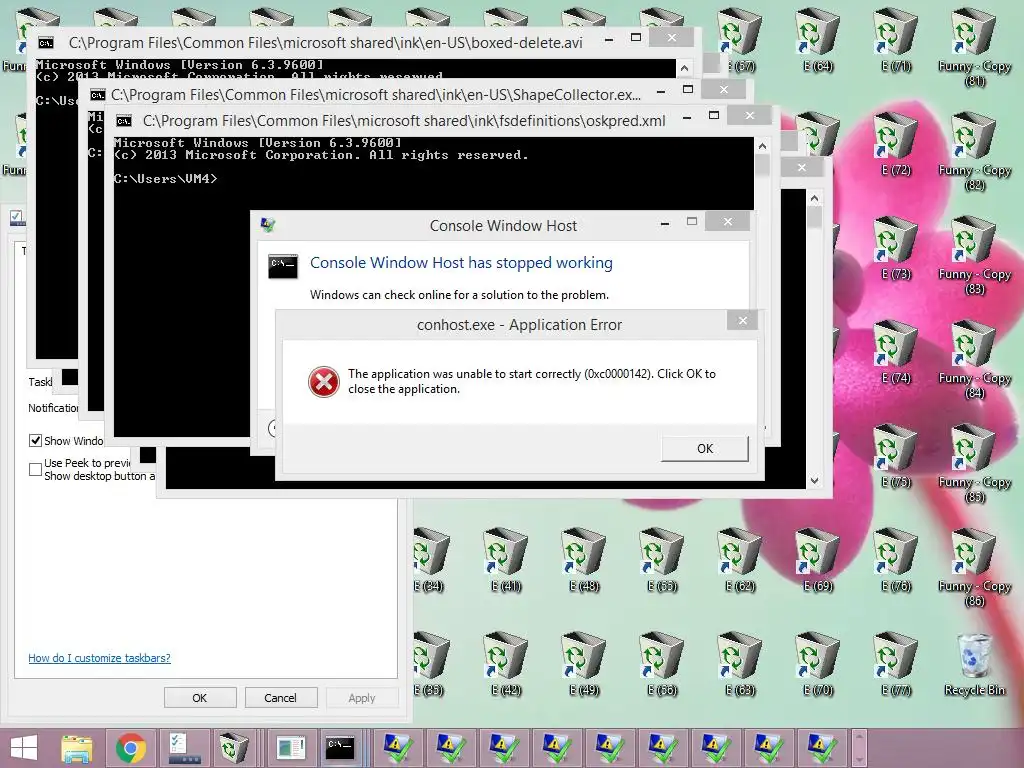Click Cancel in the taskbar properties dialog
This screenshot has height=768, width=1024.
(x=281, y=697)
